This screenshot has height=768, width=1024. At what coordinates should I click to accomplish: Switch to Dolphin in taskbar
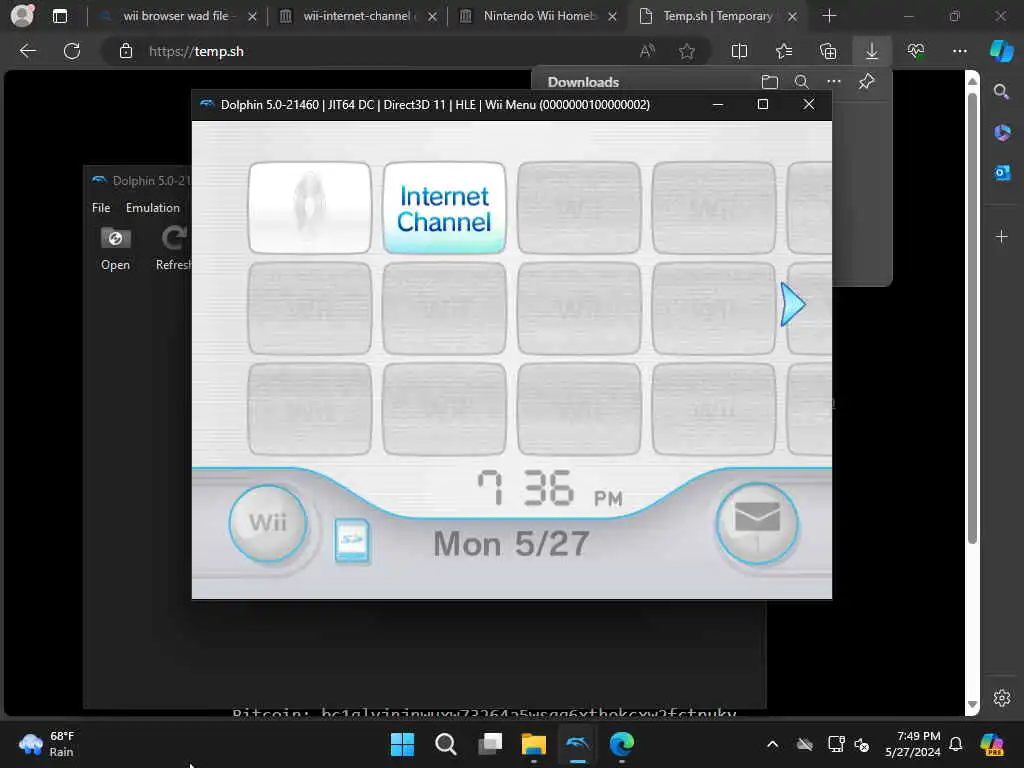click(x=577, y=744)
